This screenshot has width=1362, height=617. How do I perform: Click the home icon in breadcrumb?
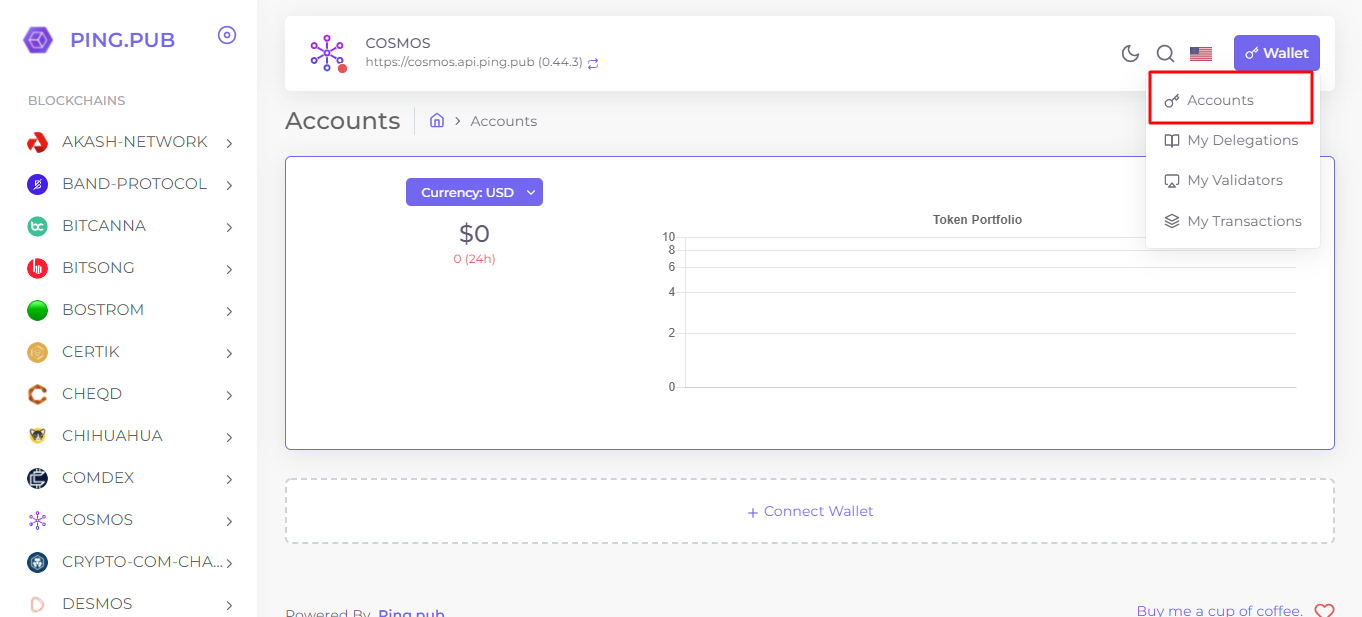437,121
